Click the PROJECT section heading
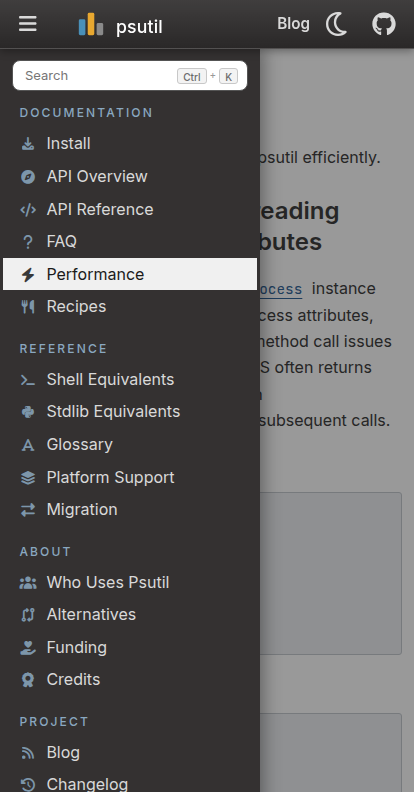Image resolution: width=414 pixels, height=792 pixels. click(54, 722)
